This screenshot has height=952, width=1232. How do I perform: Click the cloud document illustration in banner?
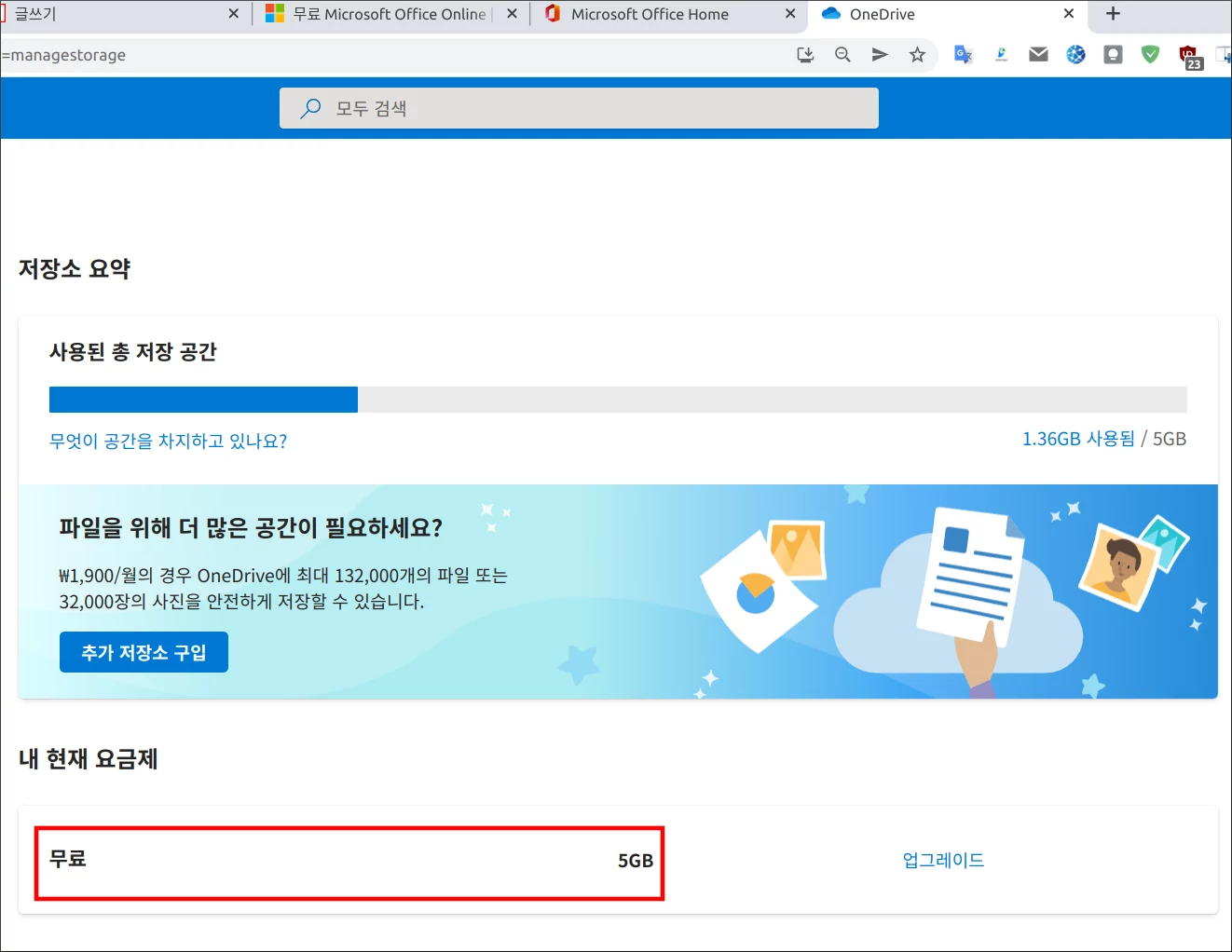coord(960,601)
